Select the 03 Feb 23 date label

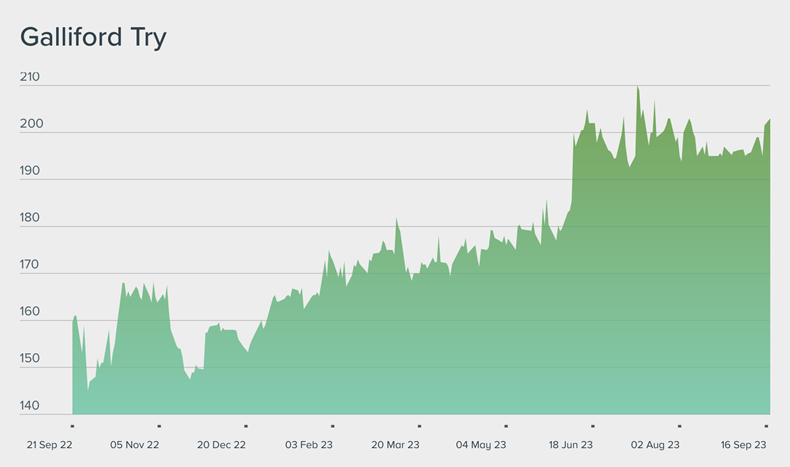click(309, 445)
